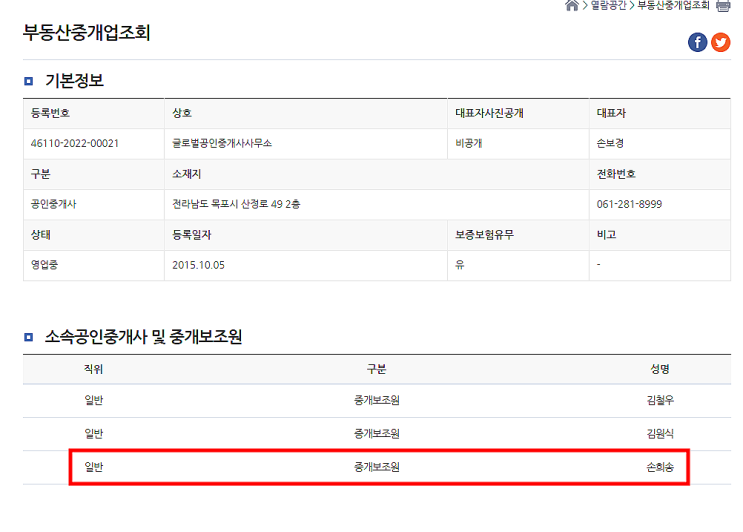
Task: Click the 보증보험유무 value 유
Action: (x=459, y=265)
